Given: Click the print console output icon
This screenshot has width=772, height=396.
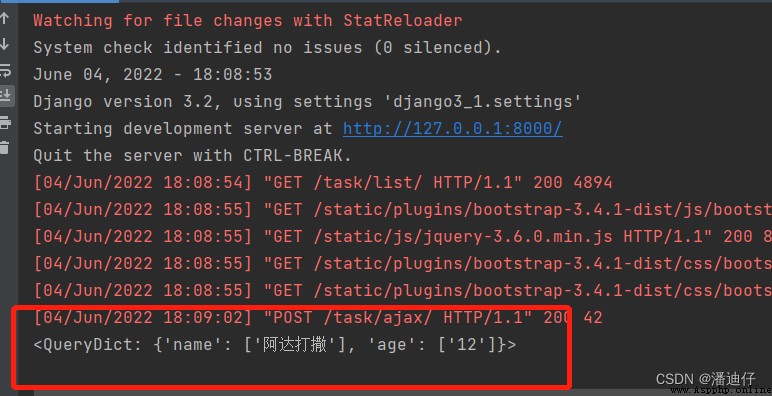Looking at the screenshot, I should 5,122.
